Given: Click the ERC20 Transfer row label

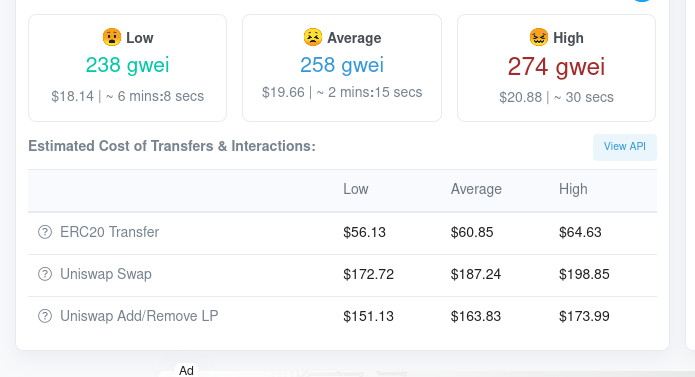Looking at the screenshot, I should pos(109,232).
